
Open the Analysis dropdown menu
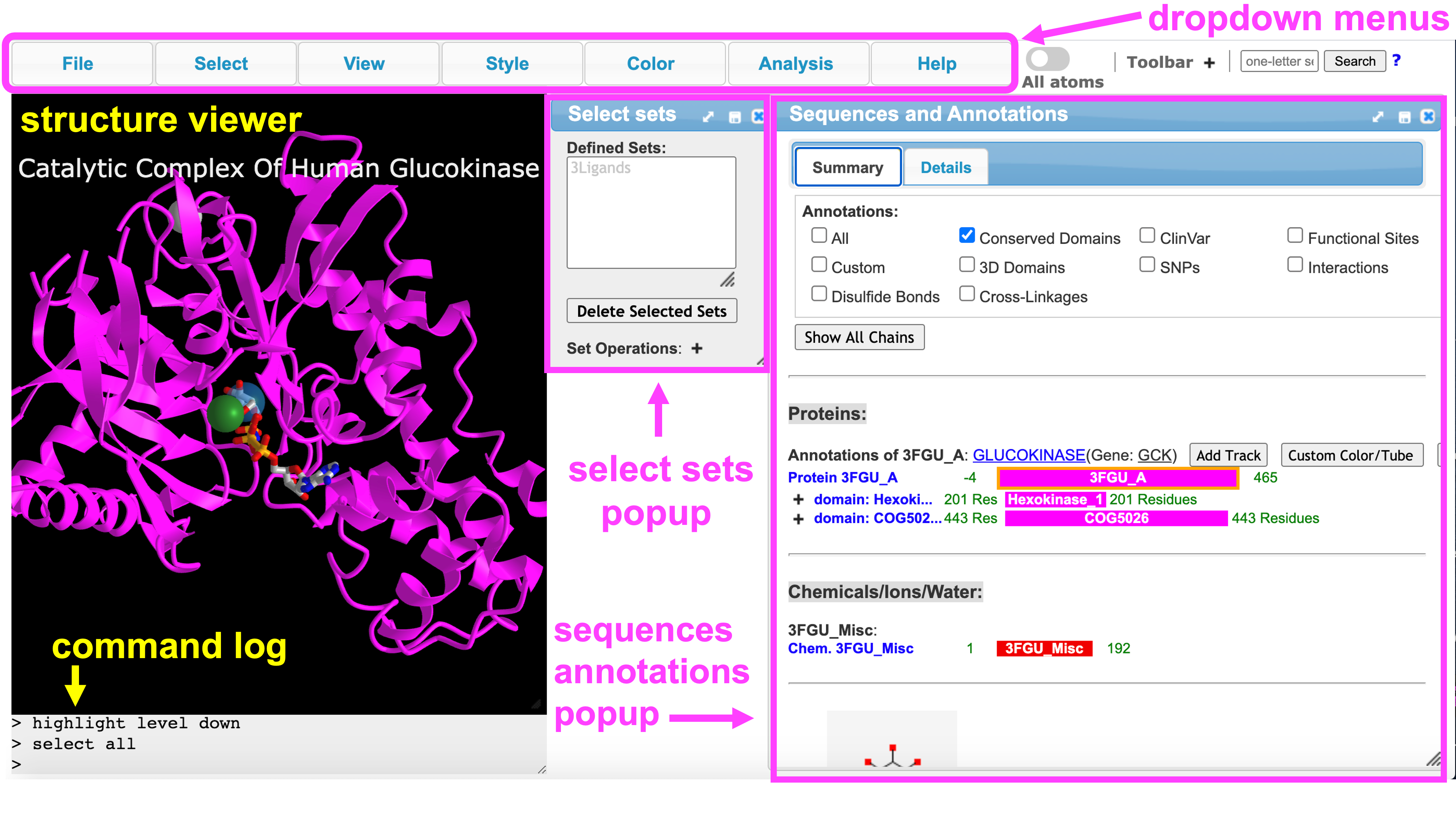(x=795, y=64)
